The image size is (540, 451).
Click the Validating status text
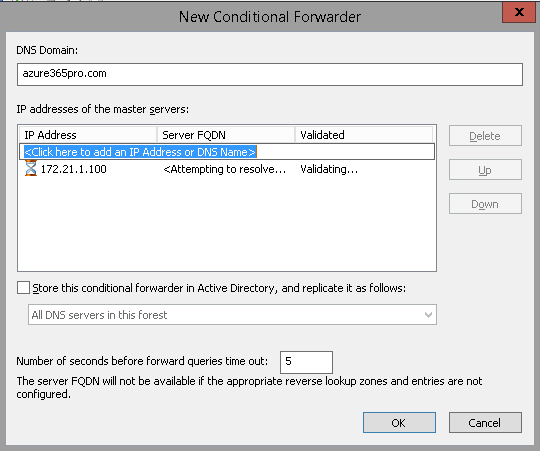(x=329, y=169)
